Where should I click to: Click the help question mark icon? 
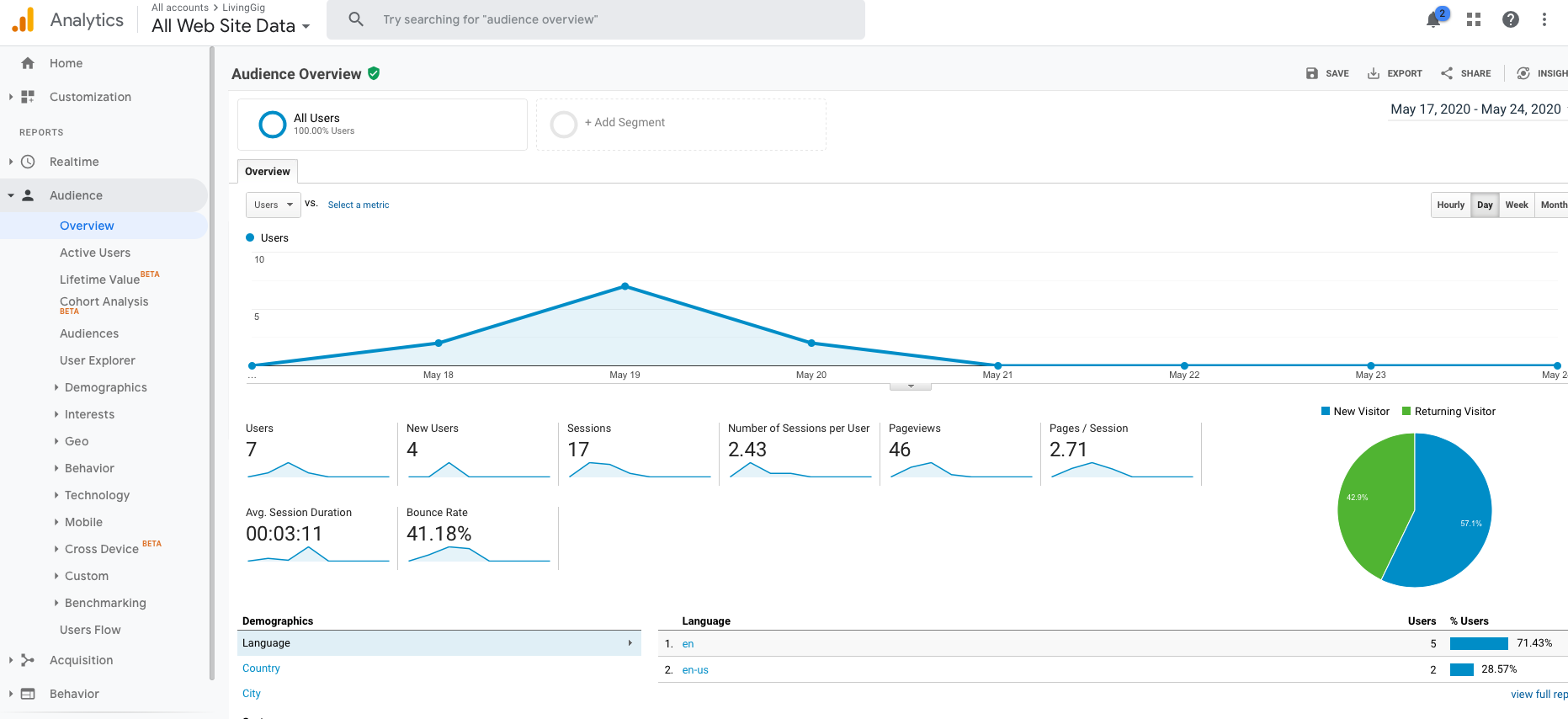1510,19
